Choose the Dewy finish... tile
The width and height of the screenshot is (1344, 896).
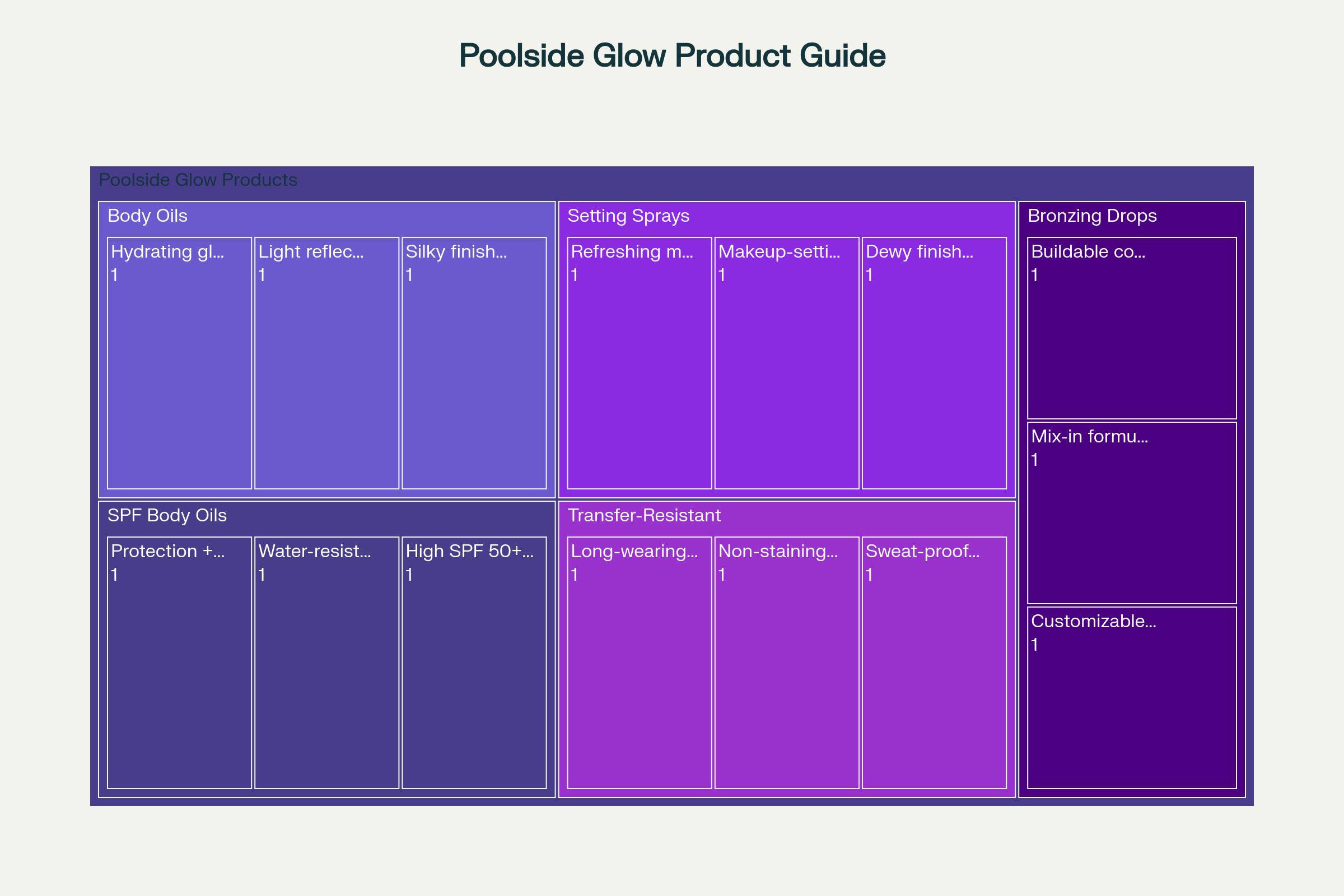(934, 363)
